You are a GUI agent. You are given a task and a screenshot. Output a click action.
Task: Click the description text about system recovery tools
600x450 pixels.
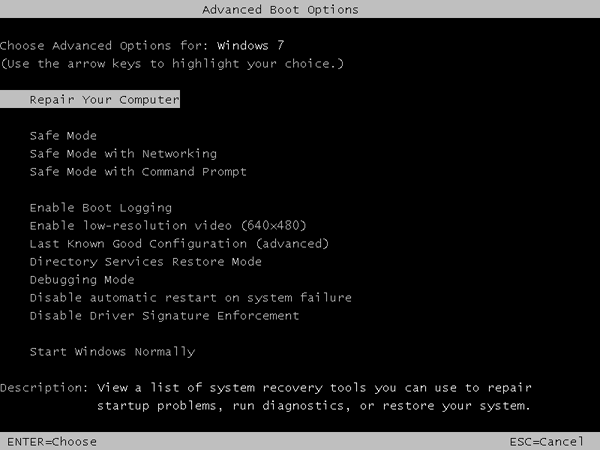pos(313,397)
